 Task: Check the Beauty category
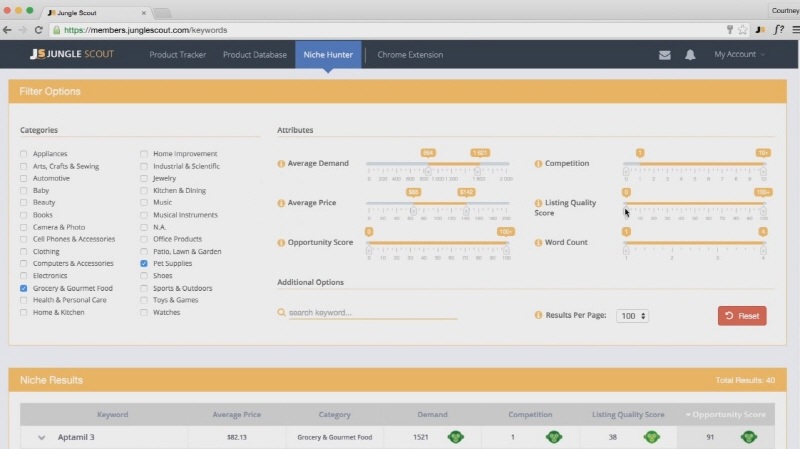(x=23, y=203)
